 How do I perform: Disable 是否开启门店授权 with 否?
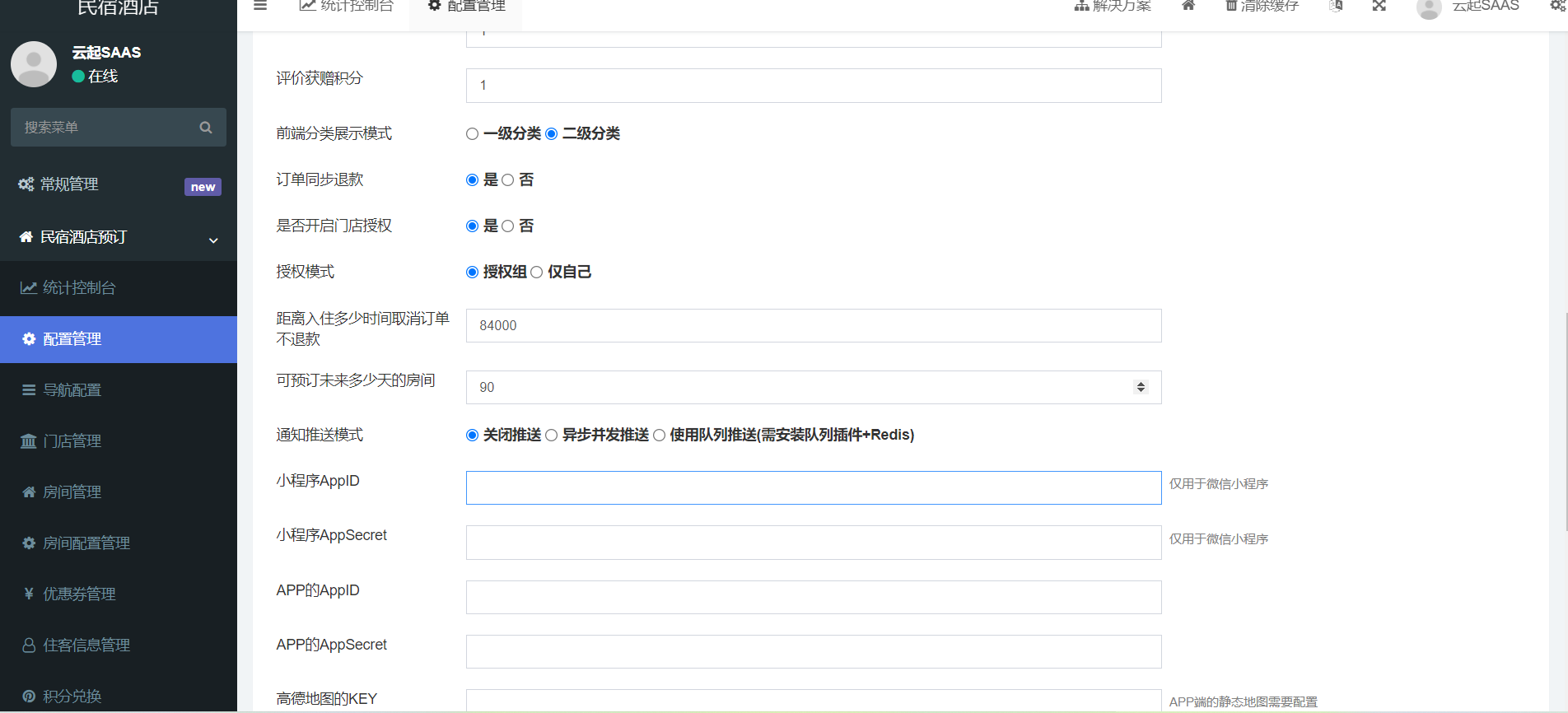[x=508, y=226]
